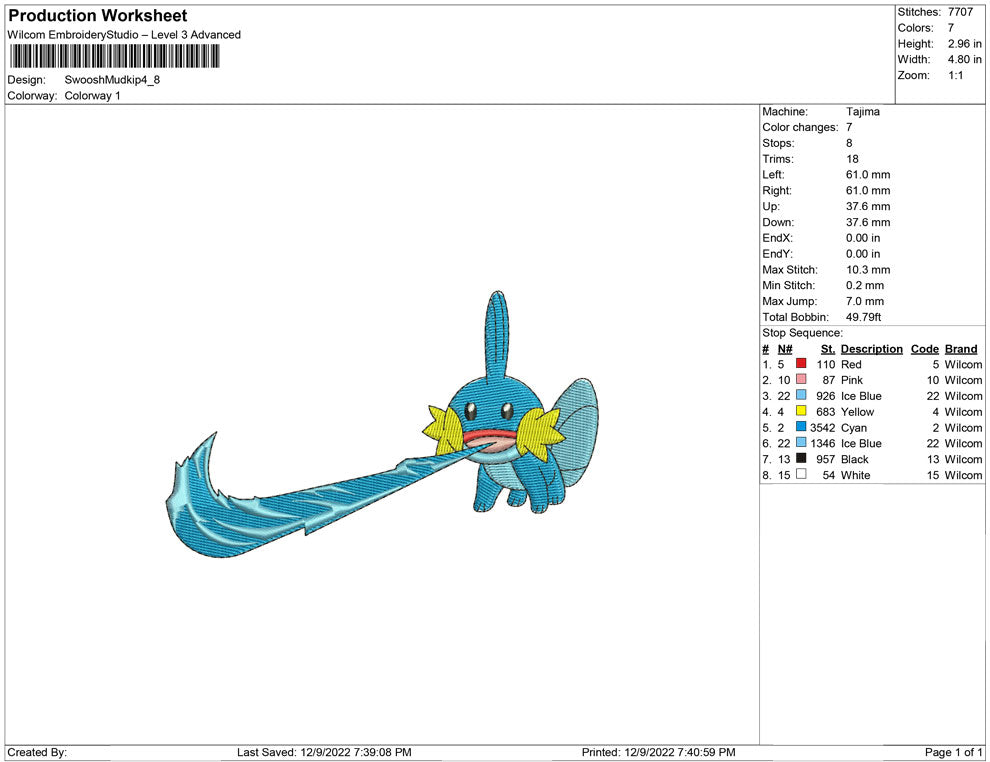Click the Yellow color swatch in stop sequence
The height and width of the screenshot is (762, 990).
pyautogui.click(x=801, y=410)
